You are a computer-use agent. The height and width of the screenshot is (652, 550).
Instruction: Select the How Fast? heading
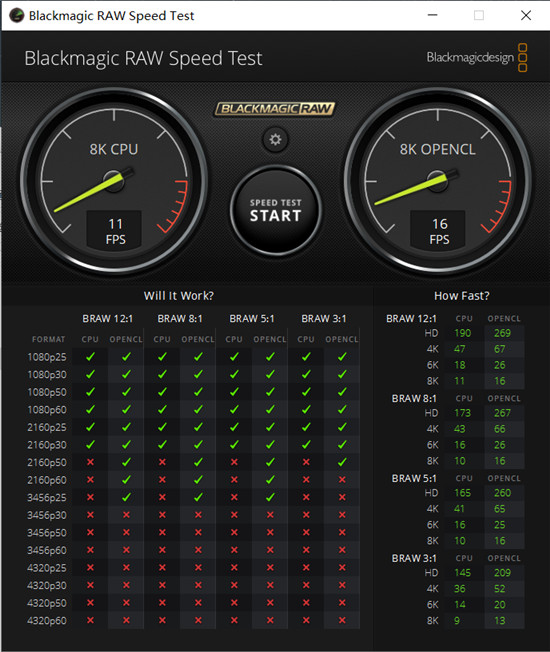(461, 296)
